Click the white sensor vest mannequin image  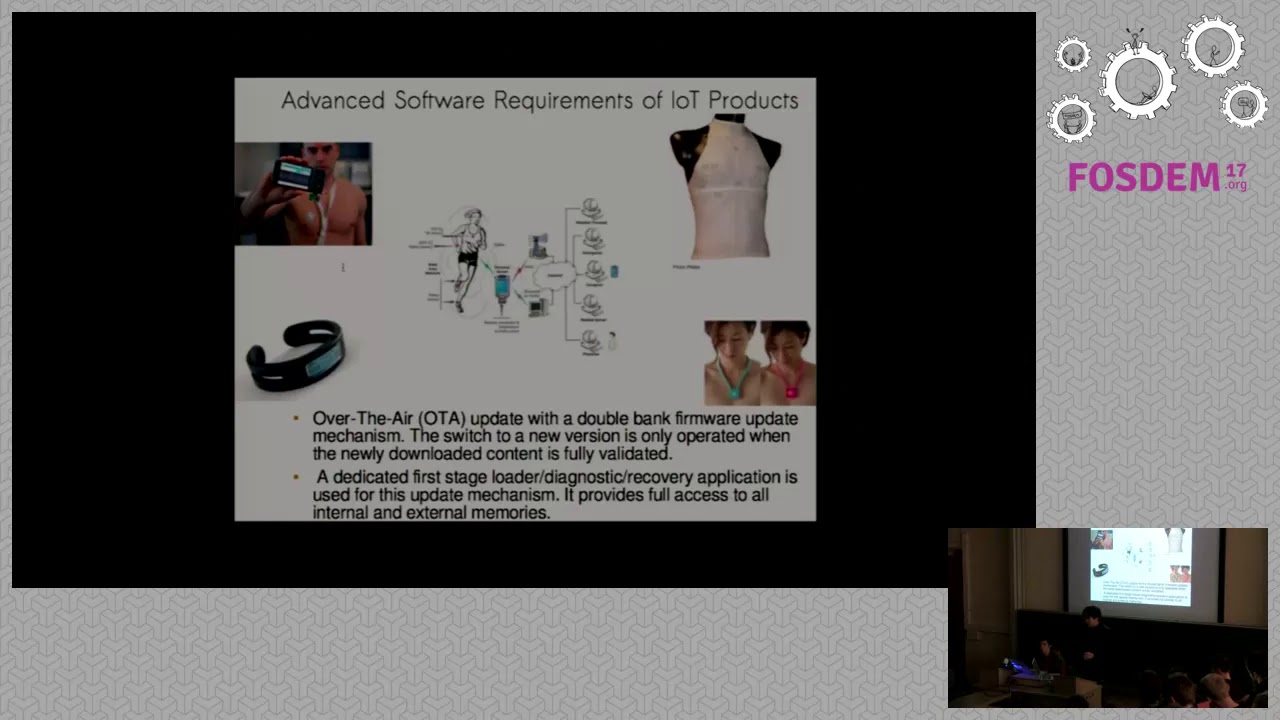tap(724, 188)
